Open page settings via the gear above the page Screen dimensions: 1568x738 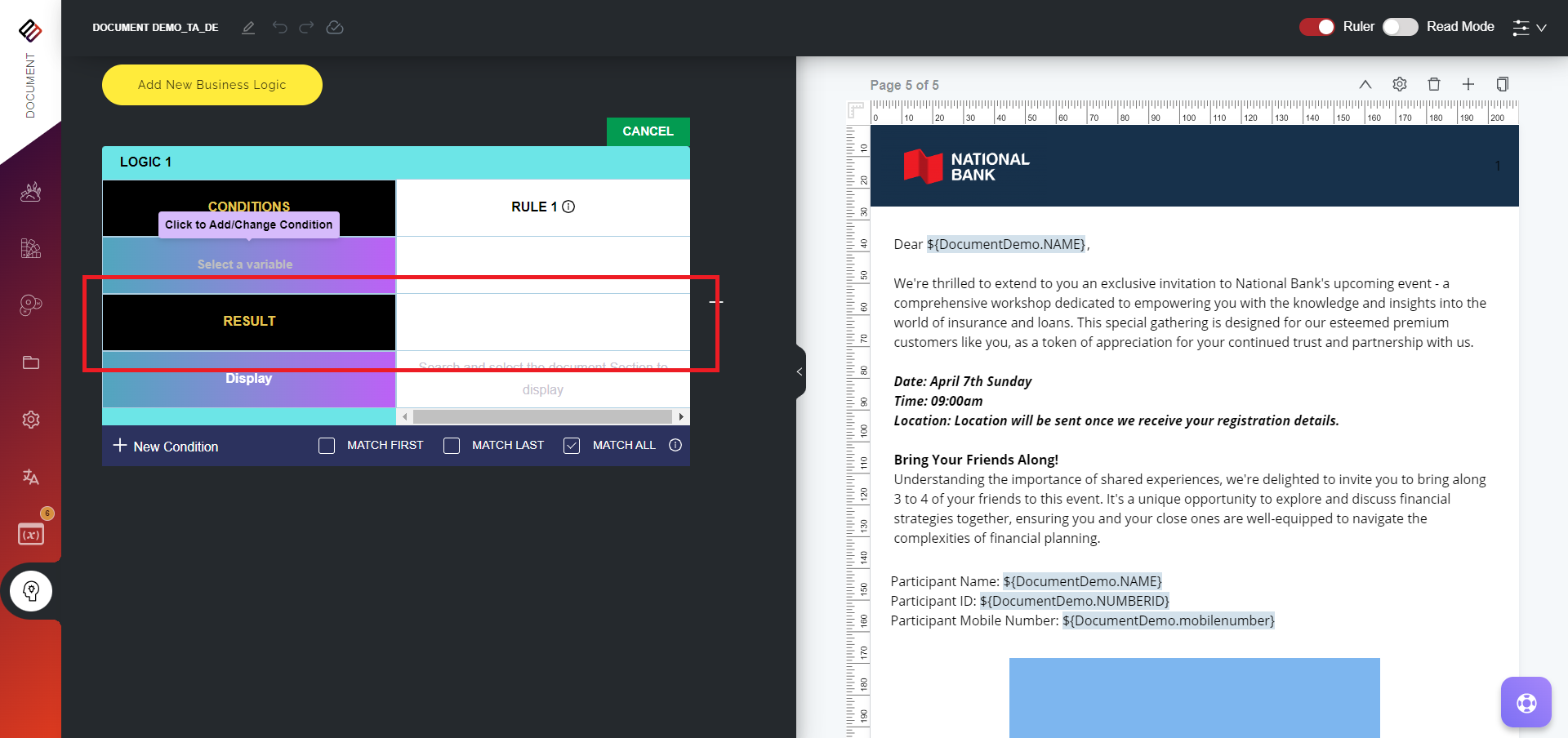pos(1400,84)
